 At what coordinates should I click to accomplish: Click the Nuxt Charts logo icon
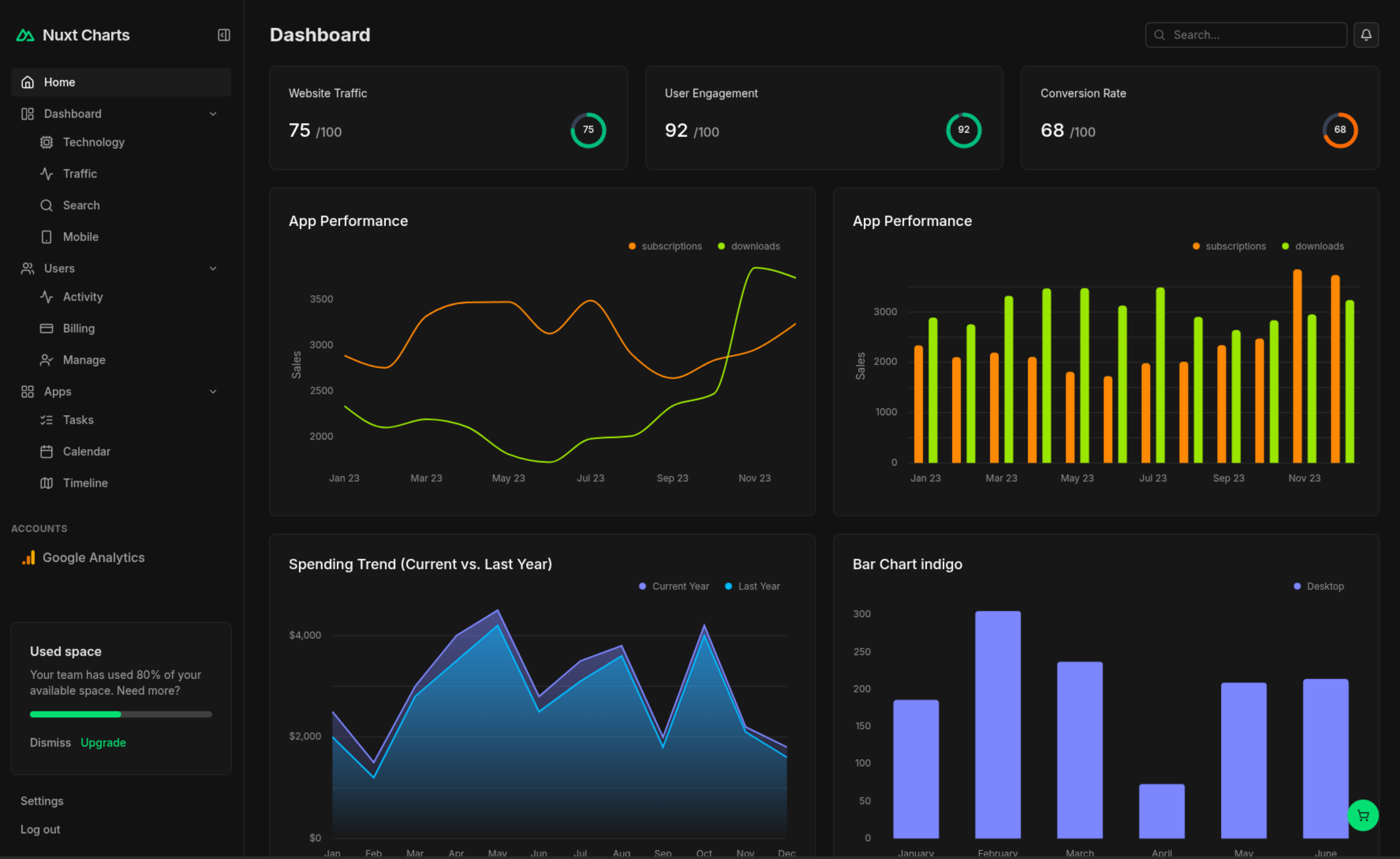(25, 35)
